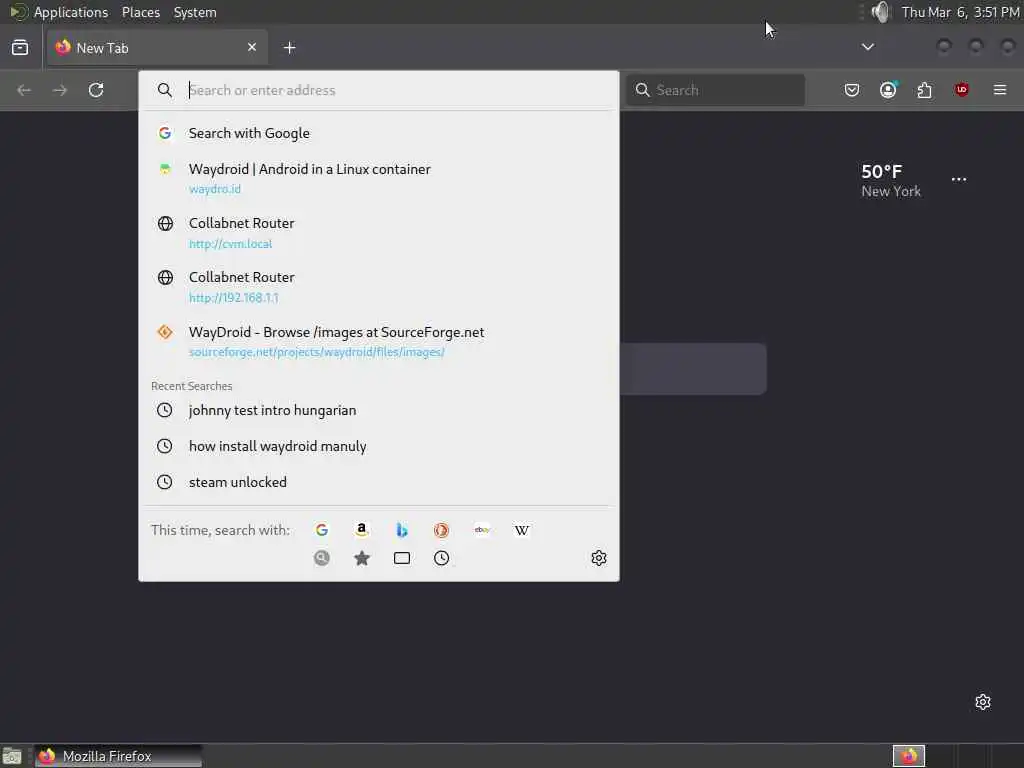This screenshot has height=768, width=1024.
Task: Select recent search how install waydroid manuly
Action: point(379,446)
